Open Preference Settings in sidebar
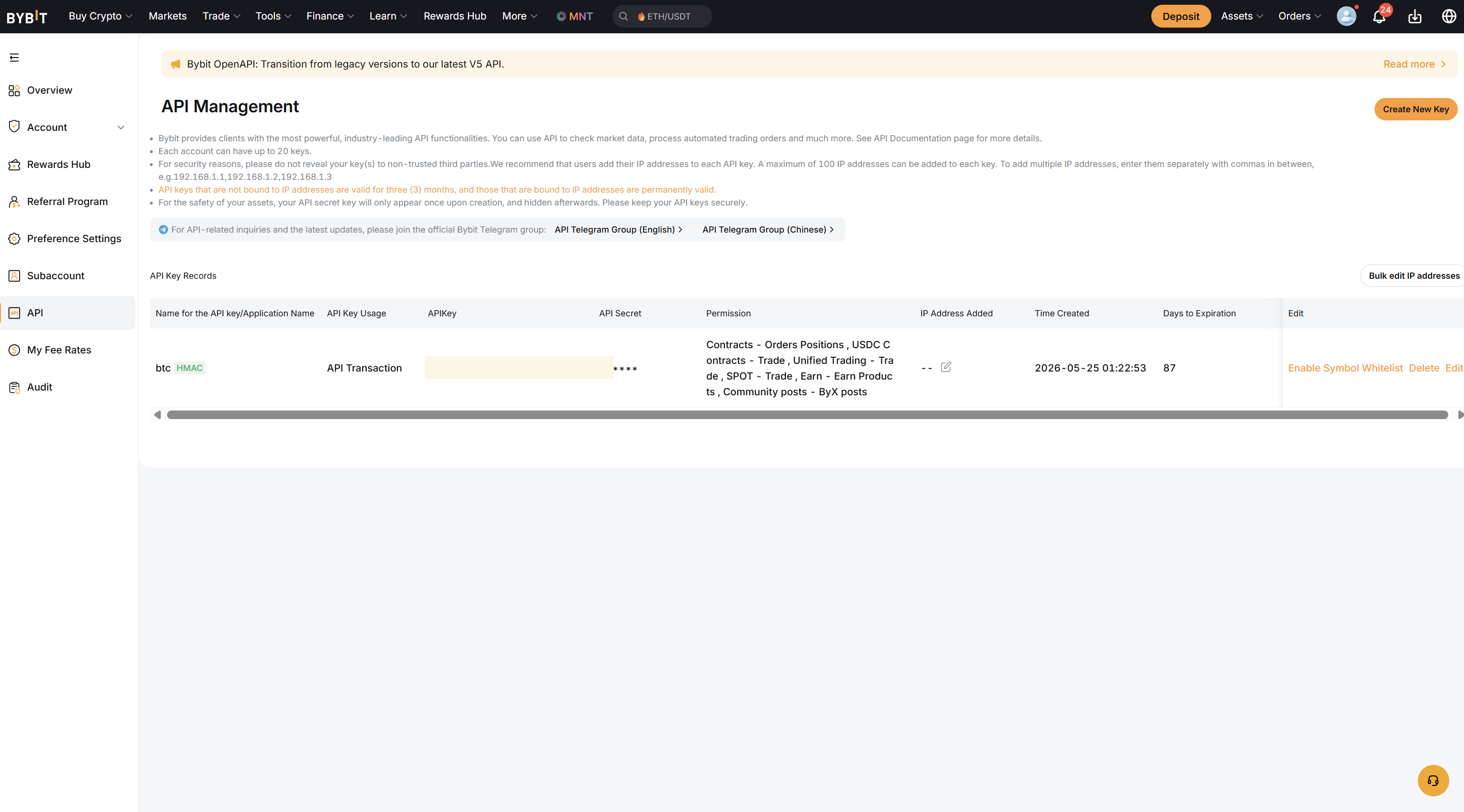This screenshot has height=812, width=1464. coord(74,238)
